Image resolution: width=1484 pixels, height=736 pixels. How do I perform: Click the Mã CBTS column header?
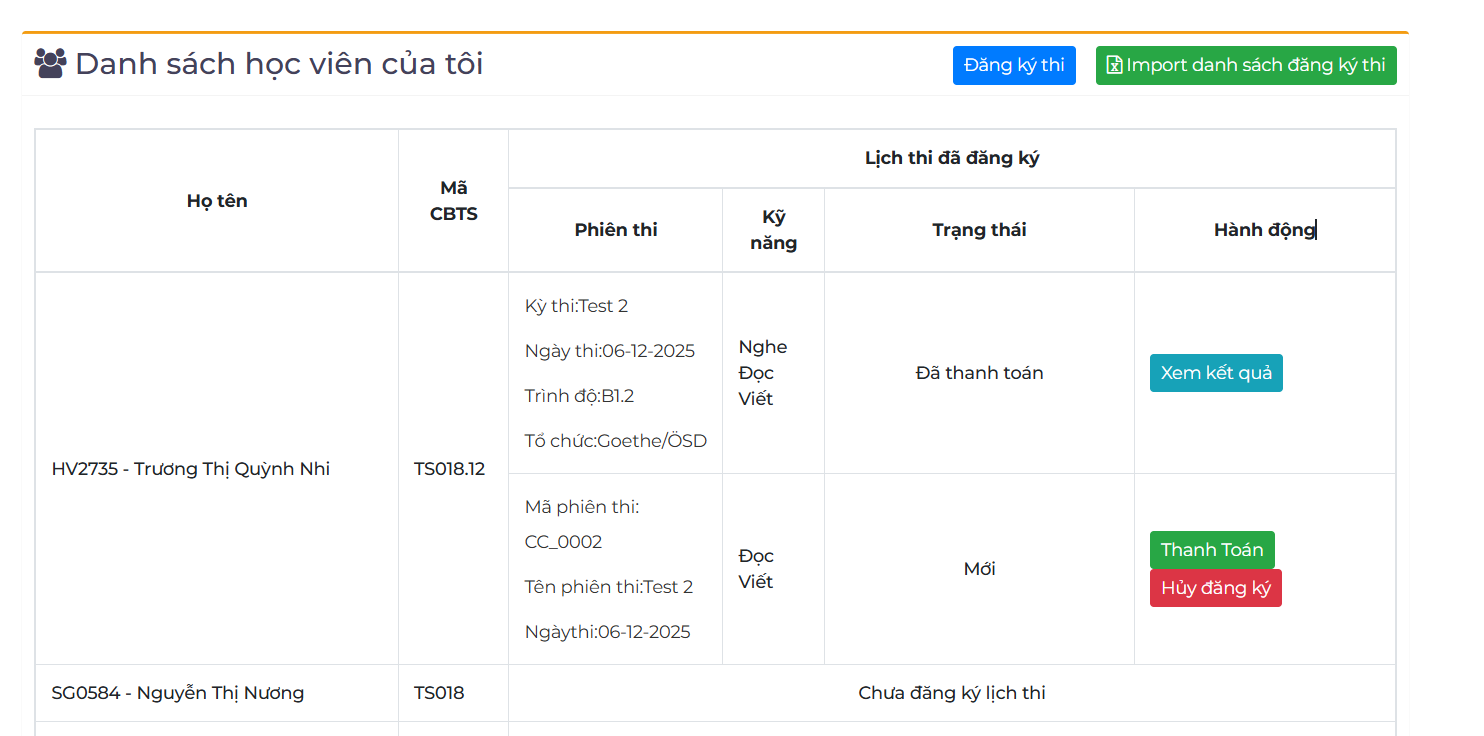(453, 201)
